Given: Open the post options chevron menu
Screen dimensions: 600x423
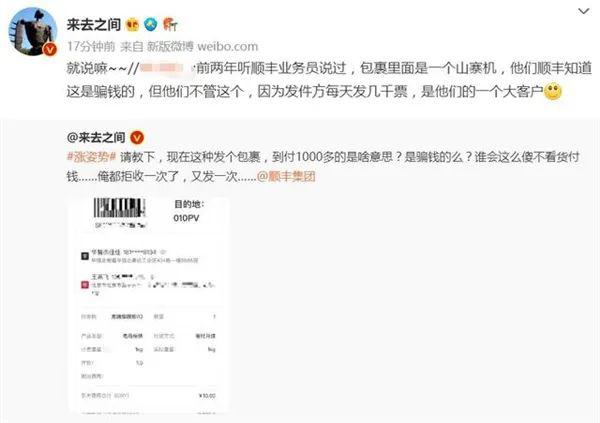Looking at the screenshot, I should (583, 11).
